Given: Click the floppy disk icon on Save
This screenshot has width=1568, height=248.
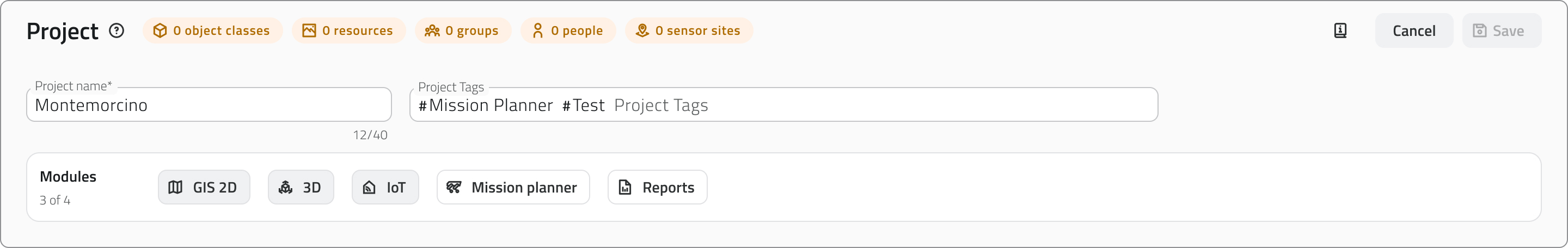Looking at the screenshot, I should tap(1480, 30).
